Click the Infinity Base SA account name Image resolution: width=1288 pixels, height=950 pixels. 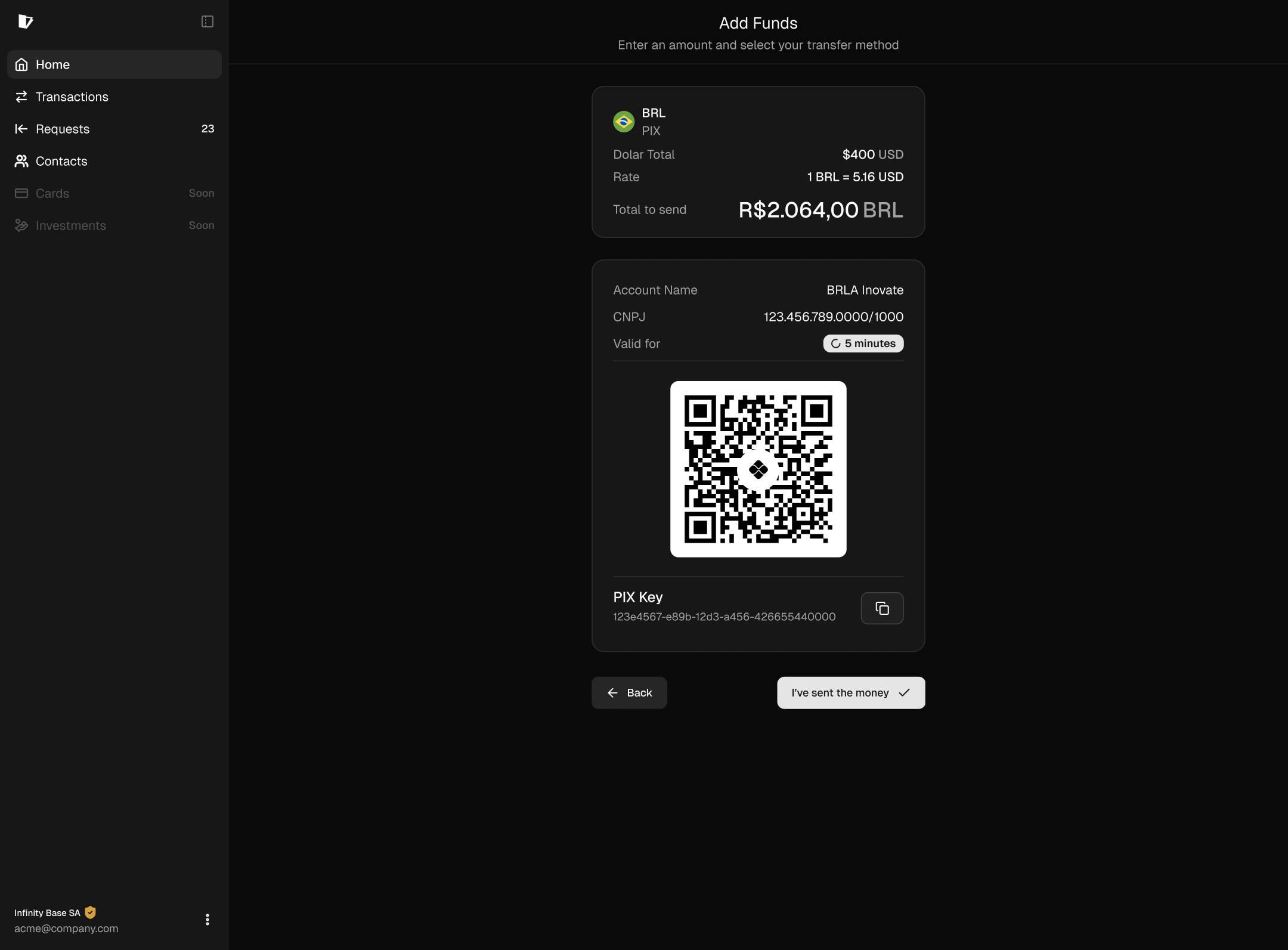click(47, 913)
